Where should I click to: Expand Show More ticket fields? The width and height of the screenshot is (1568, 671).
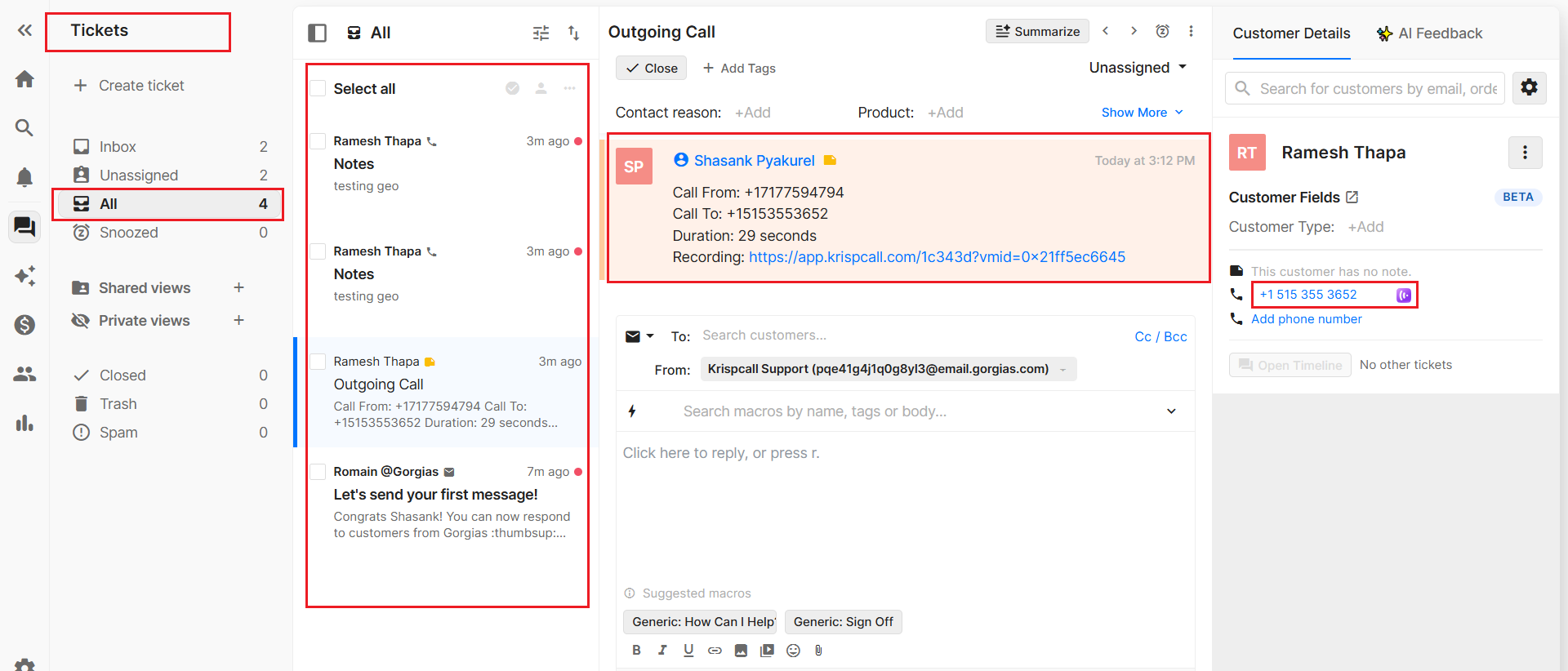click(1142, 113)
